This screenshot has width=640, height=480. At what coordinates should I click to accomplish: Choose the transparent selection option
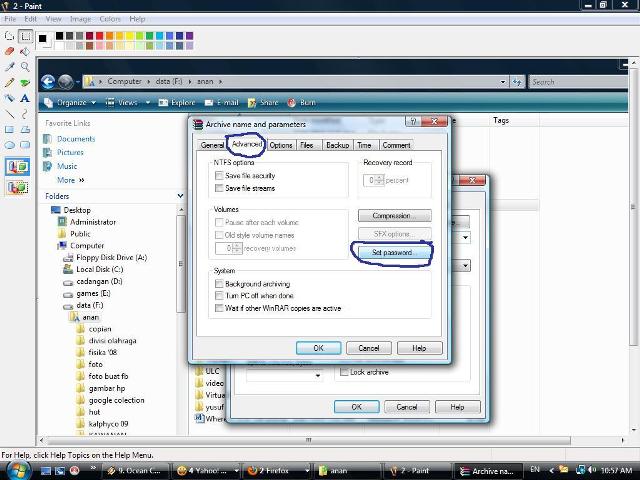click(18, 187)
